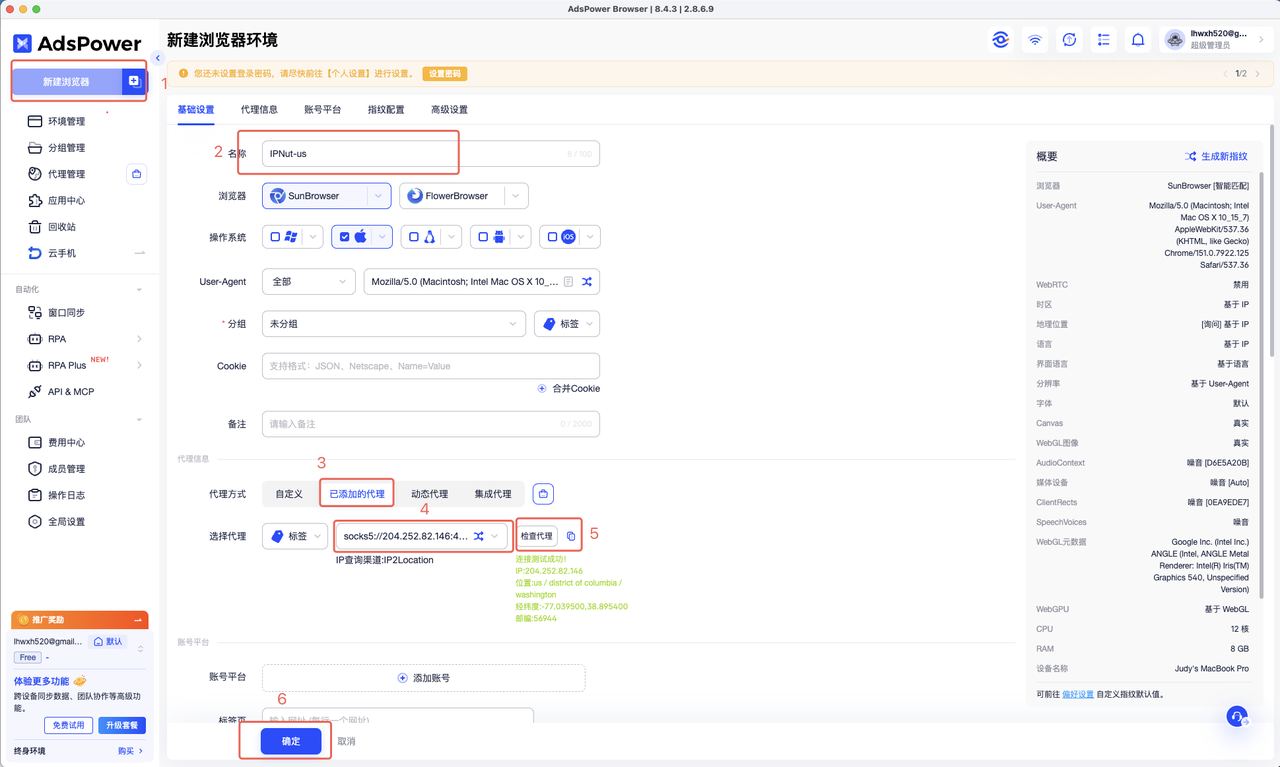Open 云手机 cloud phone page

point(61,254)
